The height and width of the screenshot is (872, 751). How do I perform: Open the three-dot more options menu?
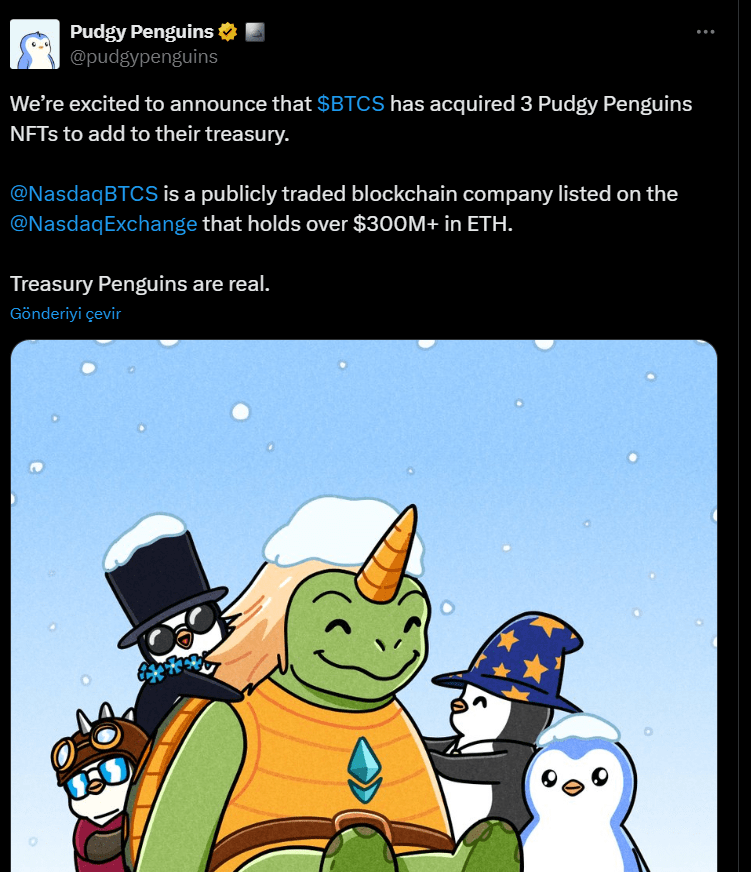pos(705,32)
